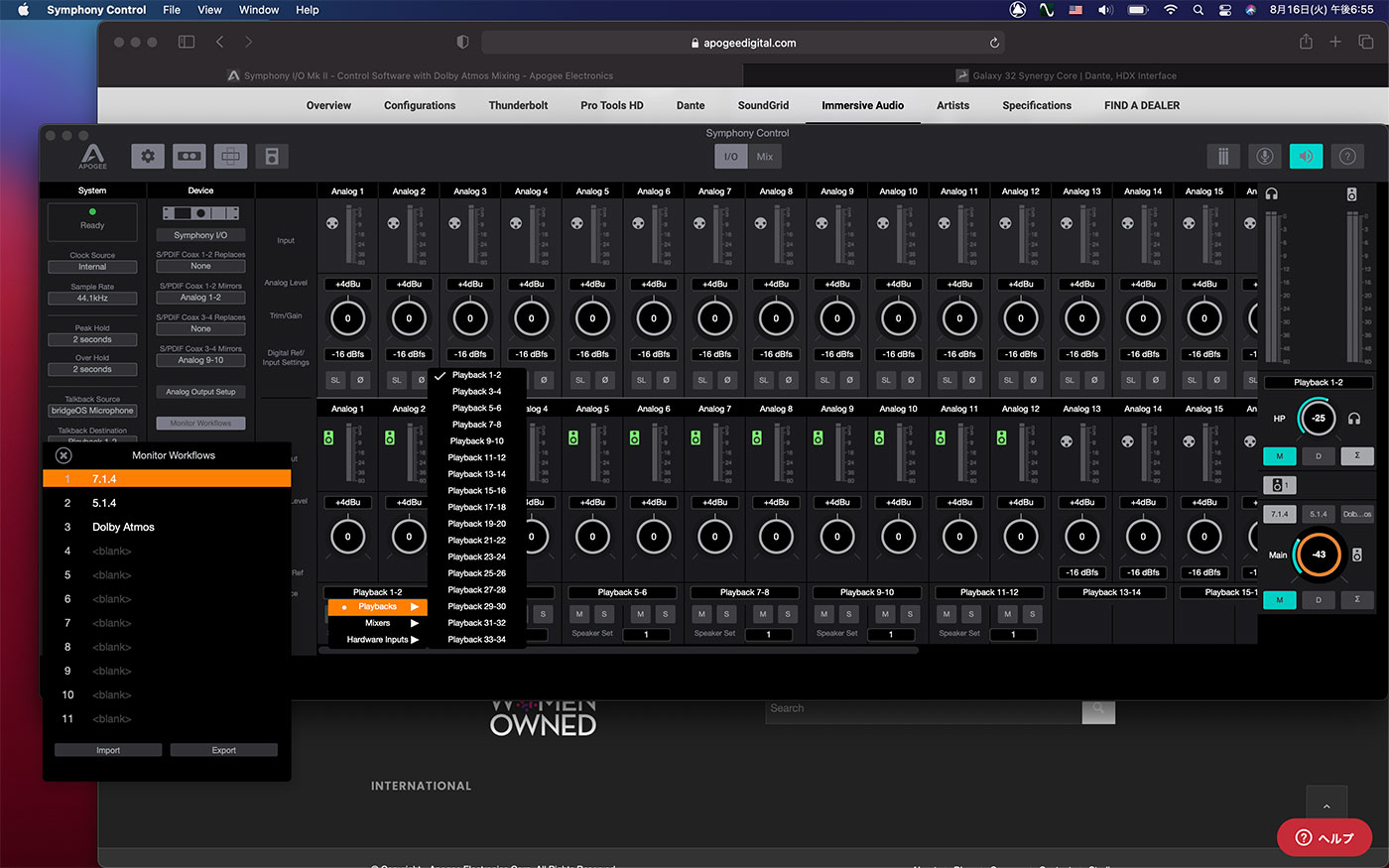Click XLR connector icon on Analog 1 input
Viewport: 1389px width, 868px height.
click(x=331, y=224)
